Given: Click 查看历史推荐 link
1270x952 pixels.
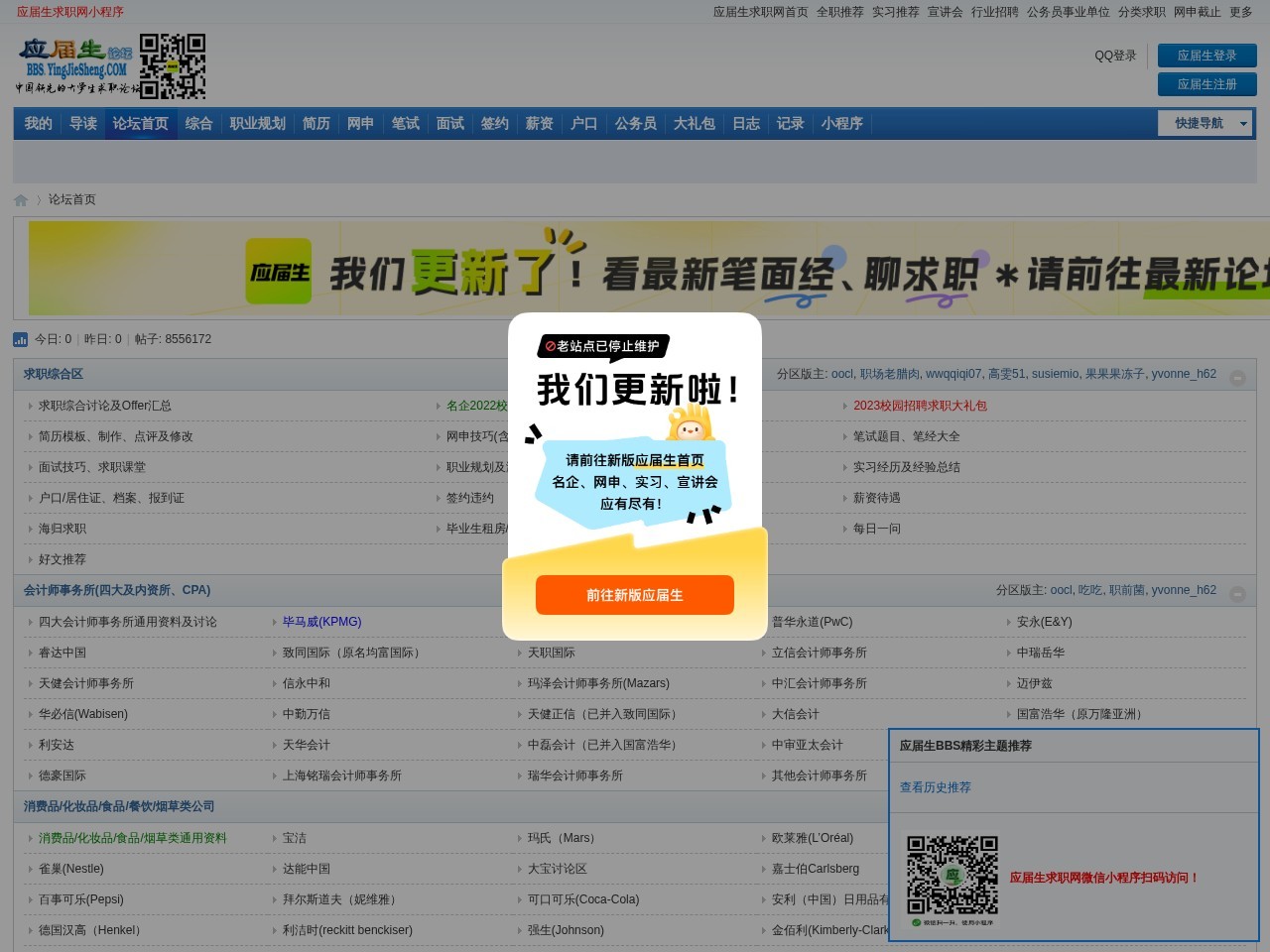Looking at the screenshot, I should point(936,787).
